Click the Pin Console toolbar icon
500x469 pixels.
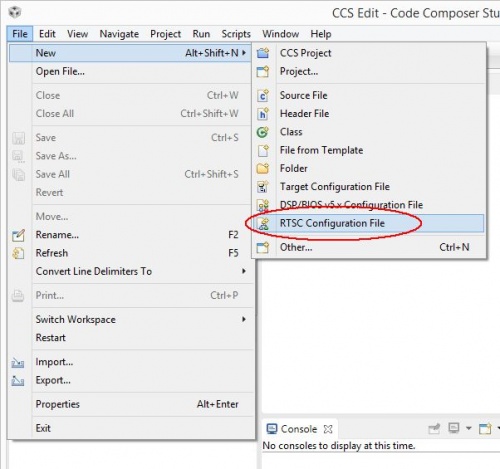[x=434, y=429]
